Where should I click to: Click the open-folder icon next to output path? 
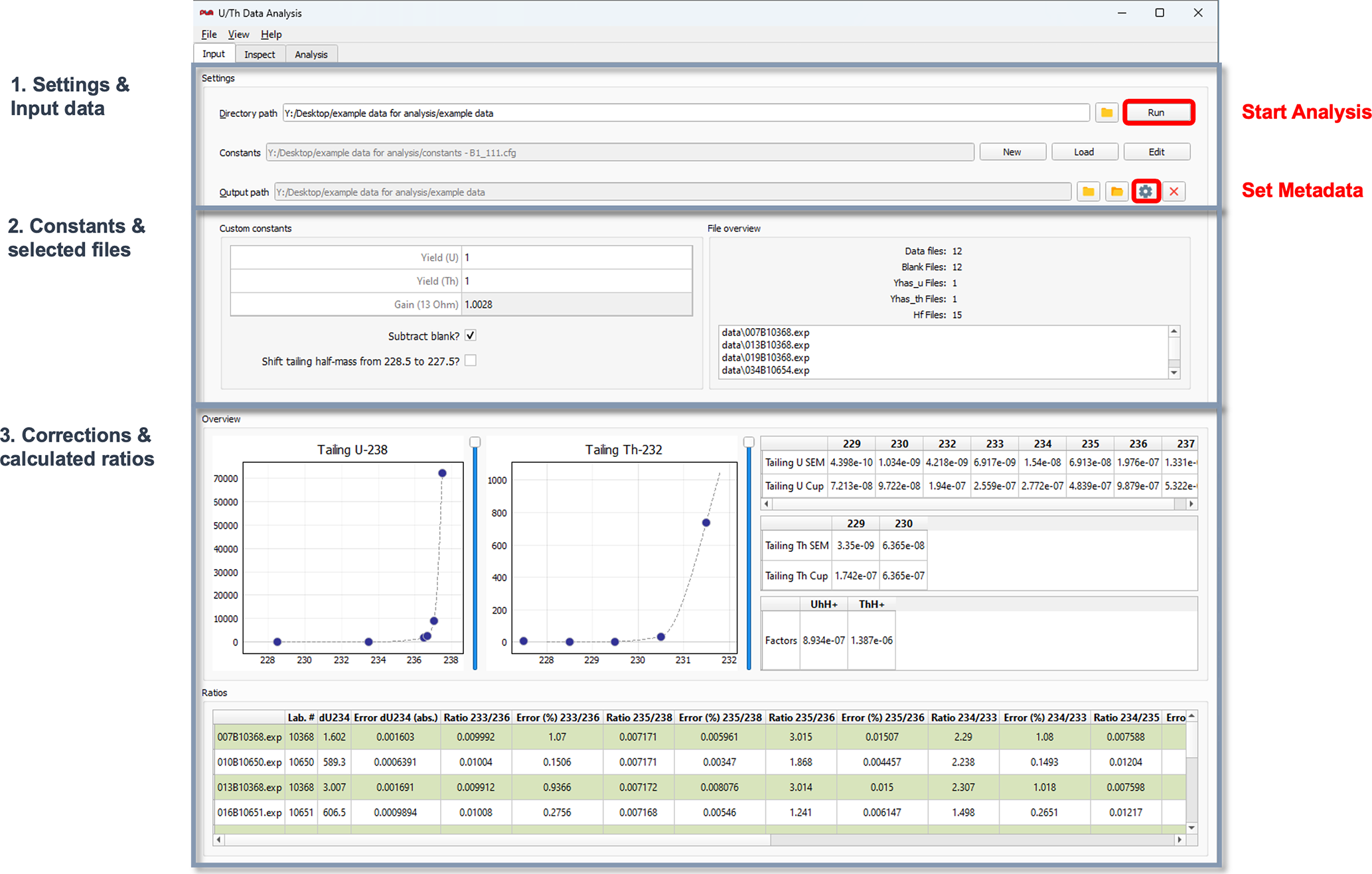pos(1116,192)
